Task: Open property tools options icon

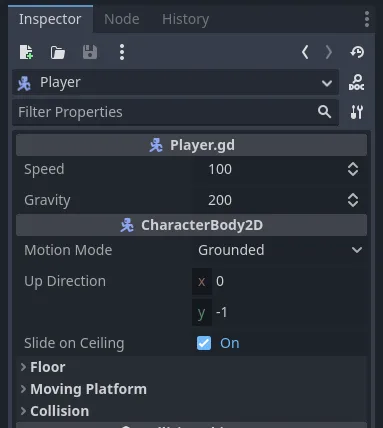Action: [357, 112]
